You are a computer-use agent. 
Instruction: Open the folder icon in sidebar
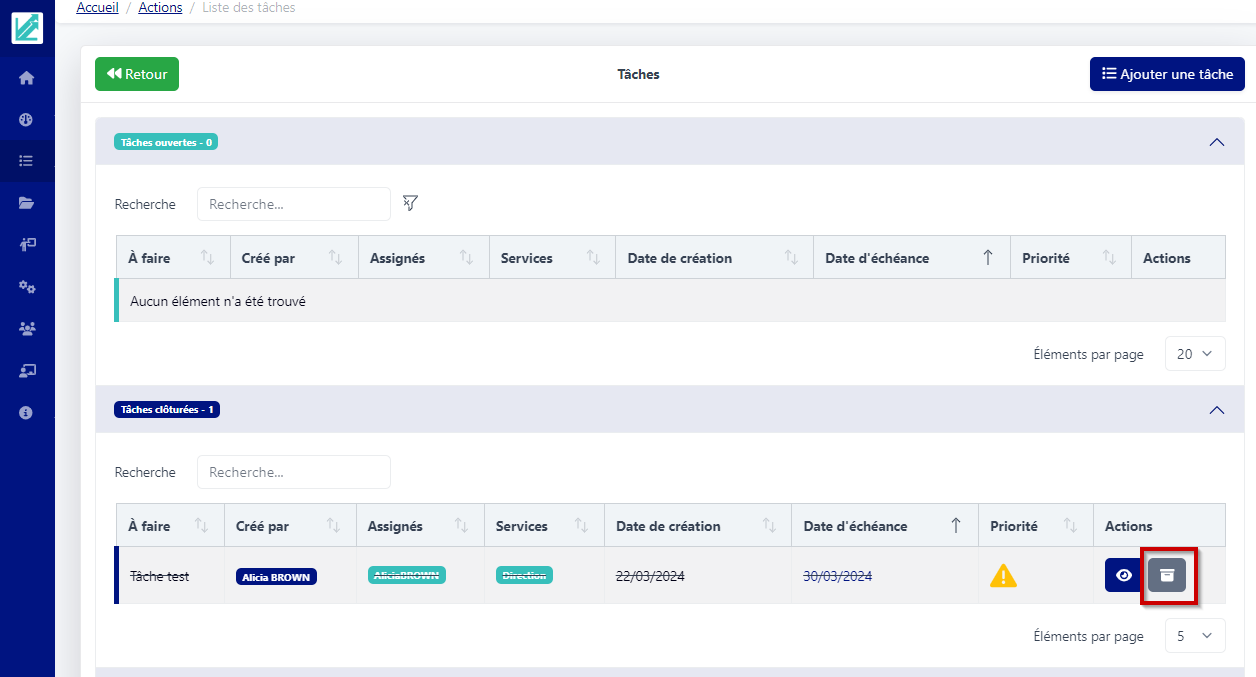click(x=27, y=203)
